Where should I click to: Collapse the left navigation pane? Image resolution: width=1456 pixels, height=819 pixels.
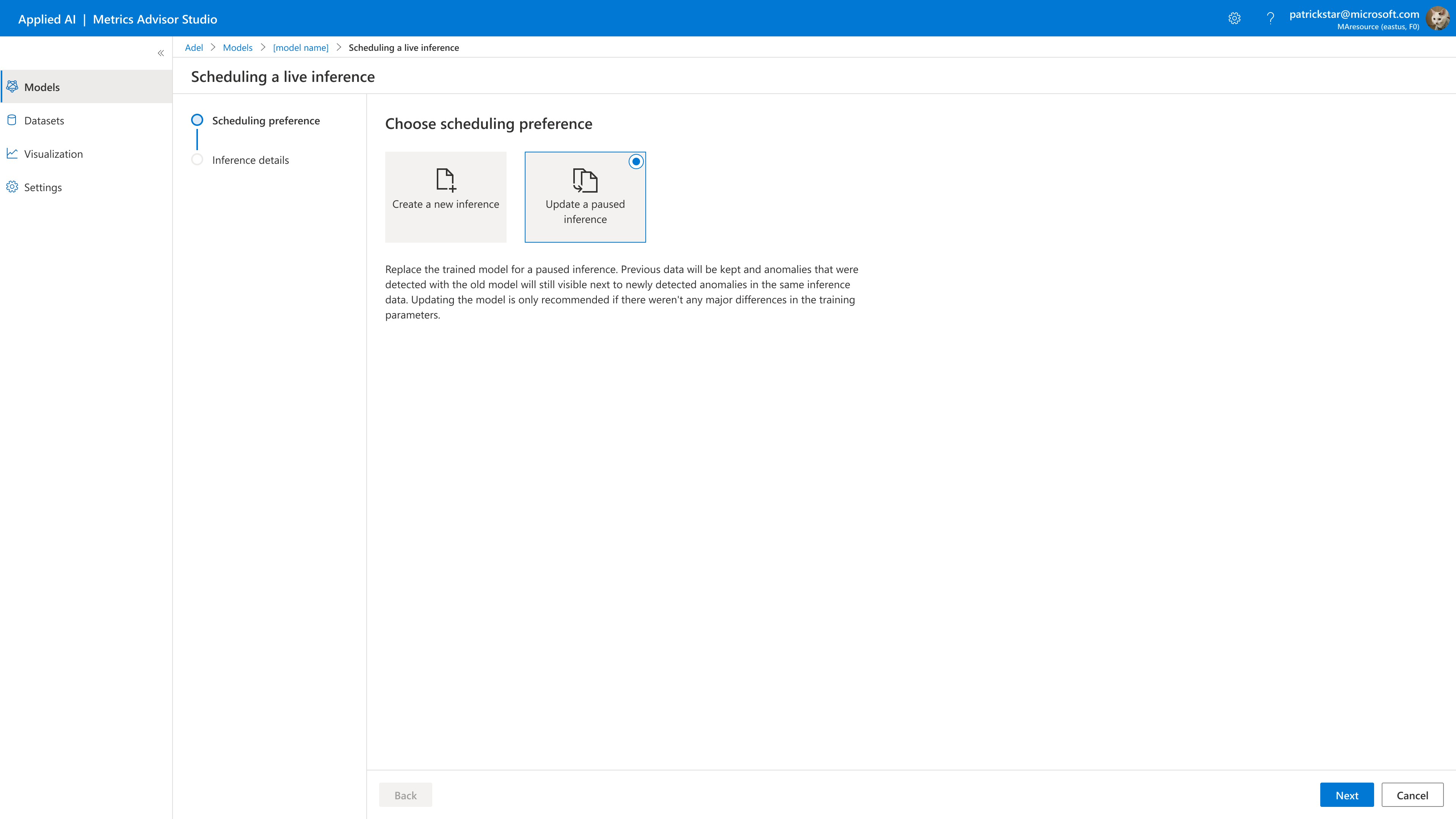(x=160, y=53)
